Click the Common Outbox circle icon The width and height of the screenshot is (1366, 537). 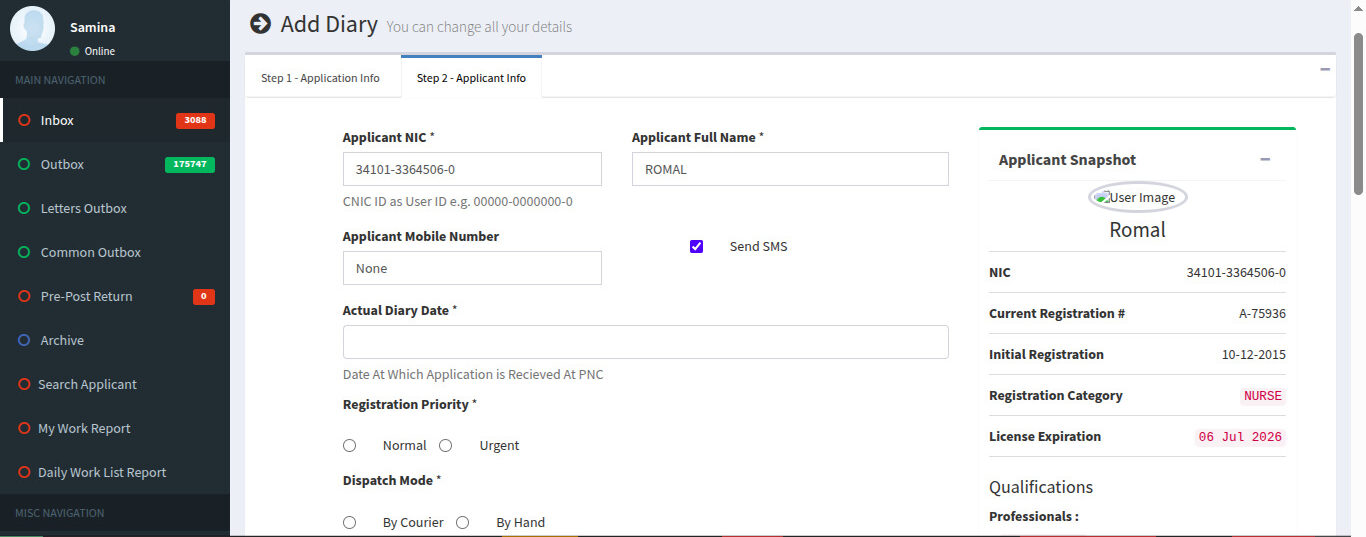[24, 252]
